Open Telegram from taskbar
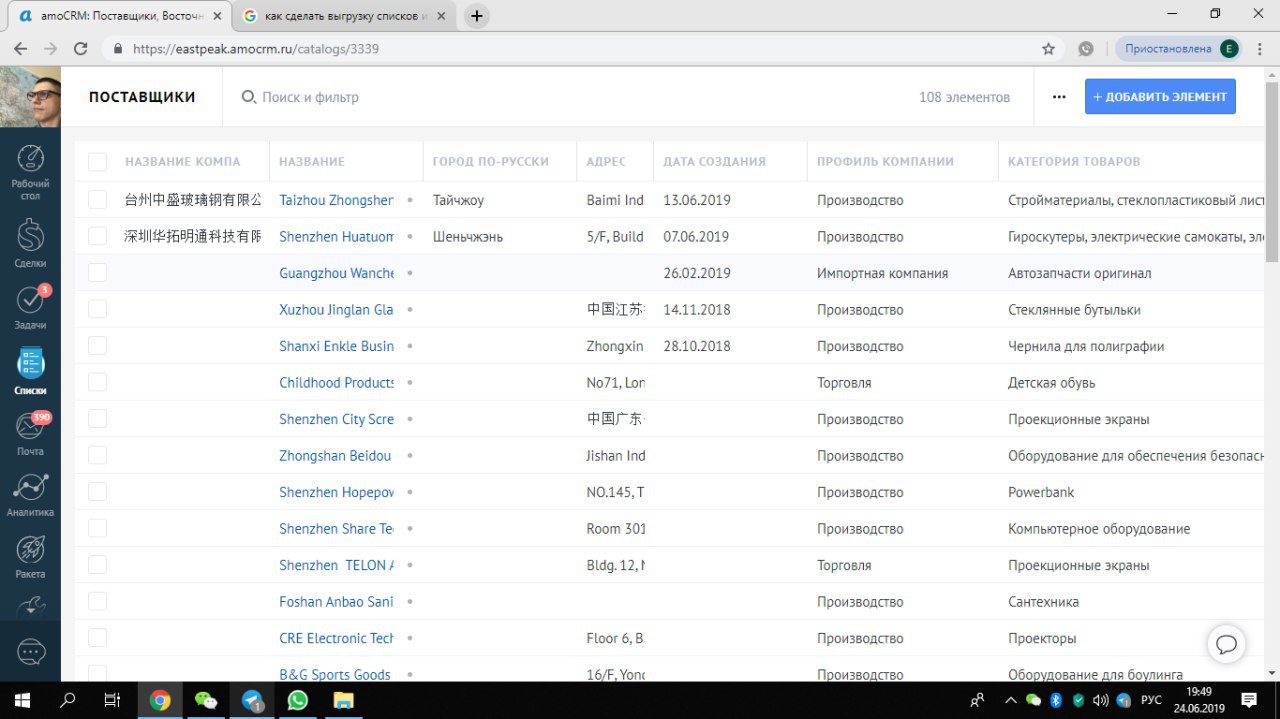Image resolution: width=1280 pixels, height=719 pixels. 252,700
